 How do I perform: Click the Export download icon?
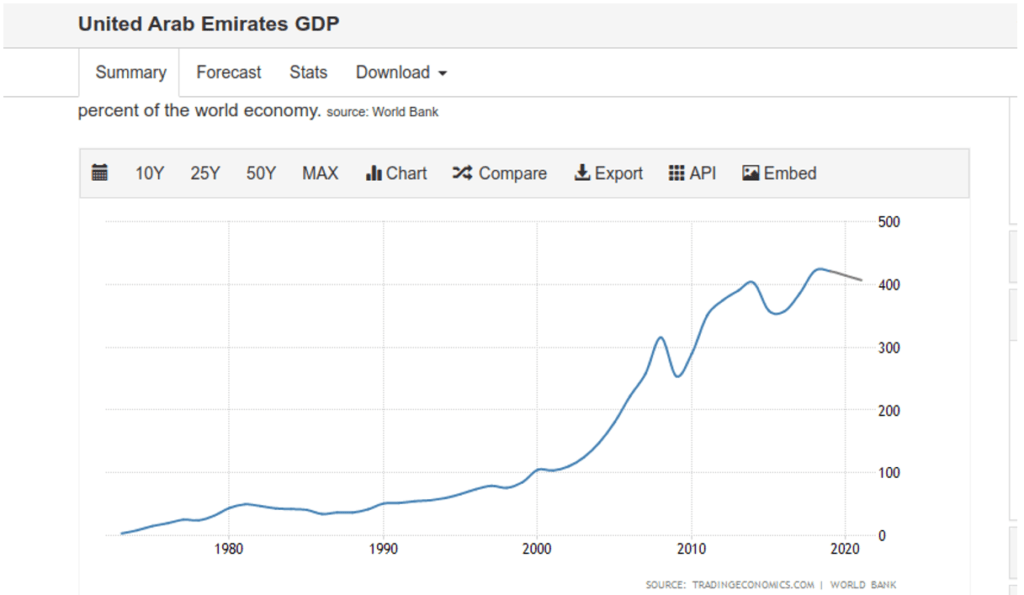coord(582,173)
